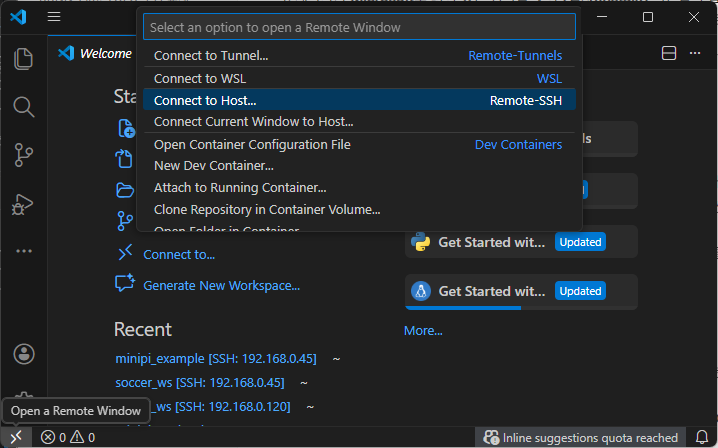Click the VS Code logo in title bar
The width and height of the screenshot is (718, 448).
(18, 17)
